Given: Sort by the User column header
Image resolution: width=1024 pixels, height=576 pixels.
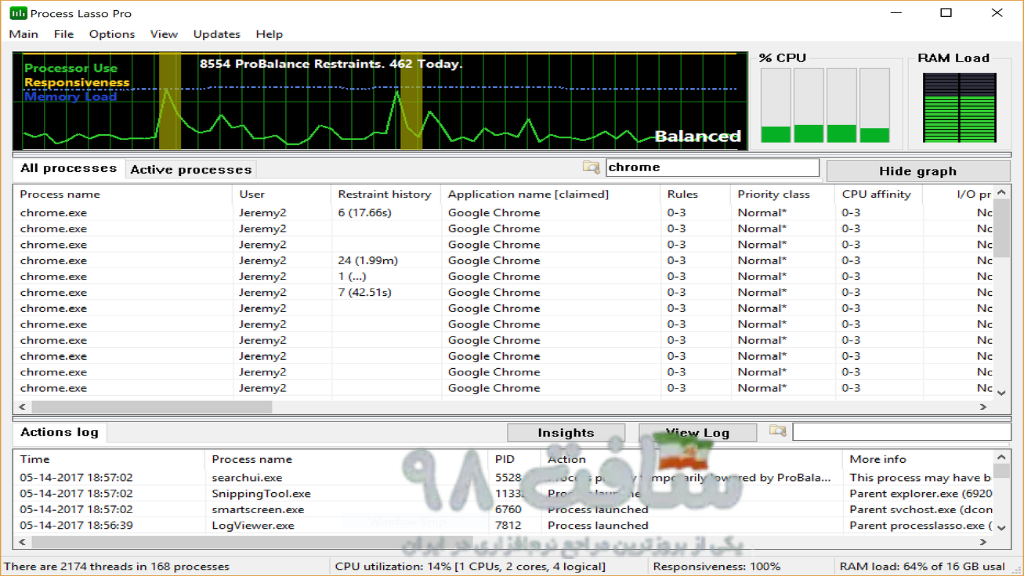Looking at the screenshot, I should [281, 194].
